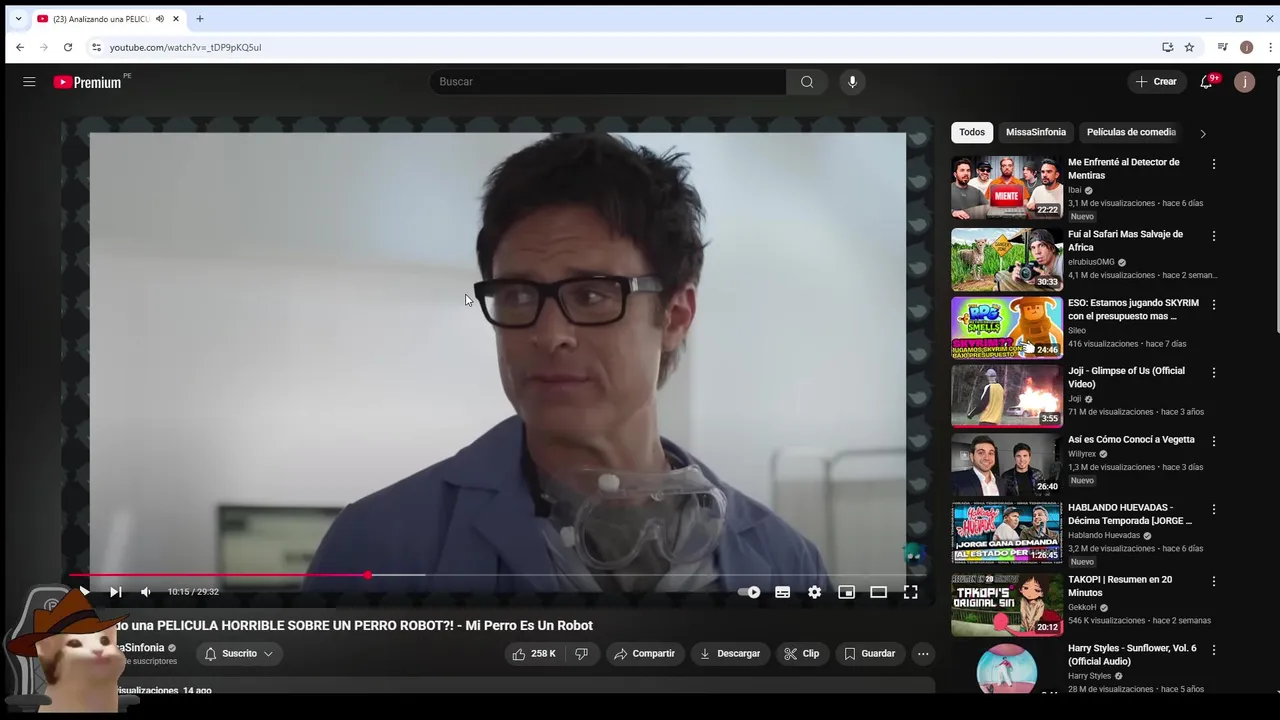Open the Suscrito notification dropdown
The height and width of the screenshot is (720, 1280).
point(239,654)
